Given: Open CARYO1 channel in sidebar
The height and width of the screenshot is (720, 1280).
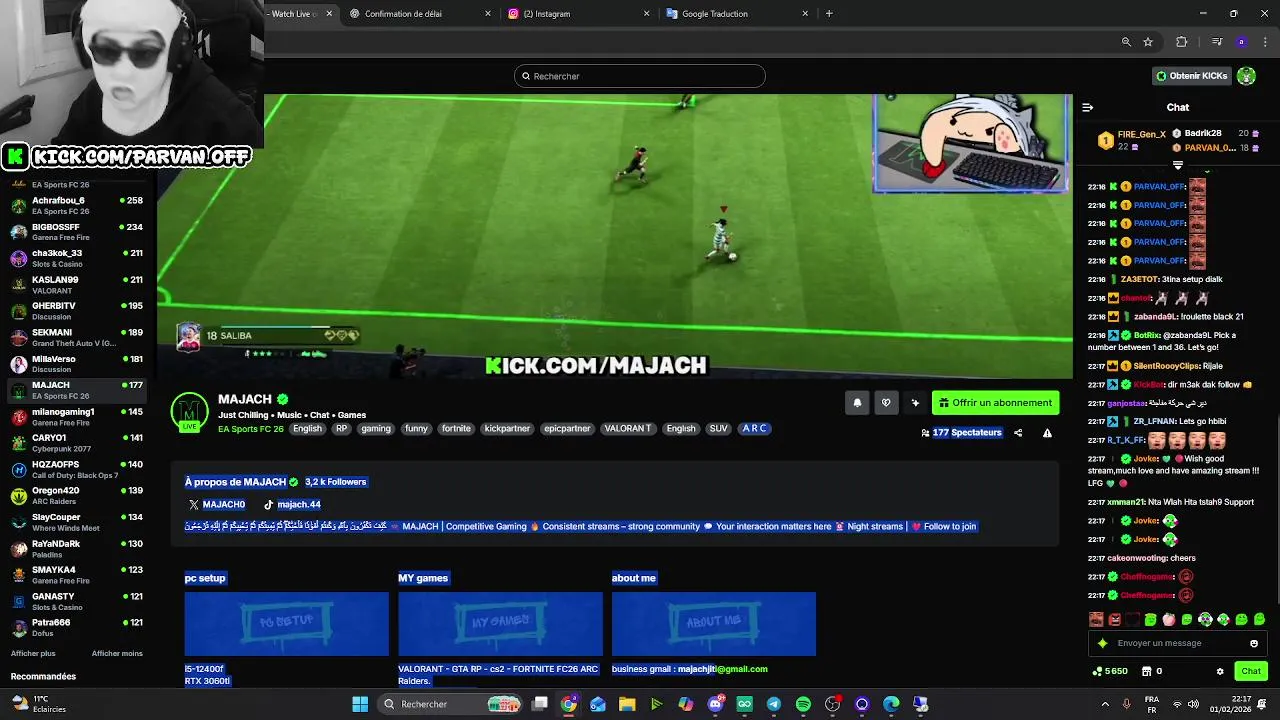Looking at the screenshot, I should 77,444.
